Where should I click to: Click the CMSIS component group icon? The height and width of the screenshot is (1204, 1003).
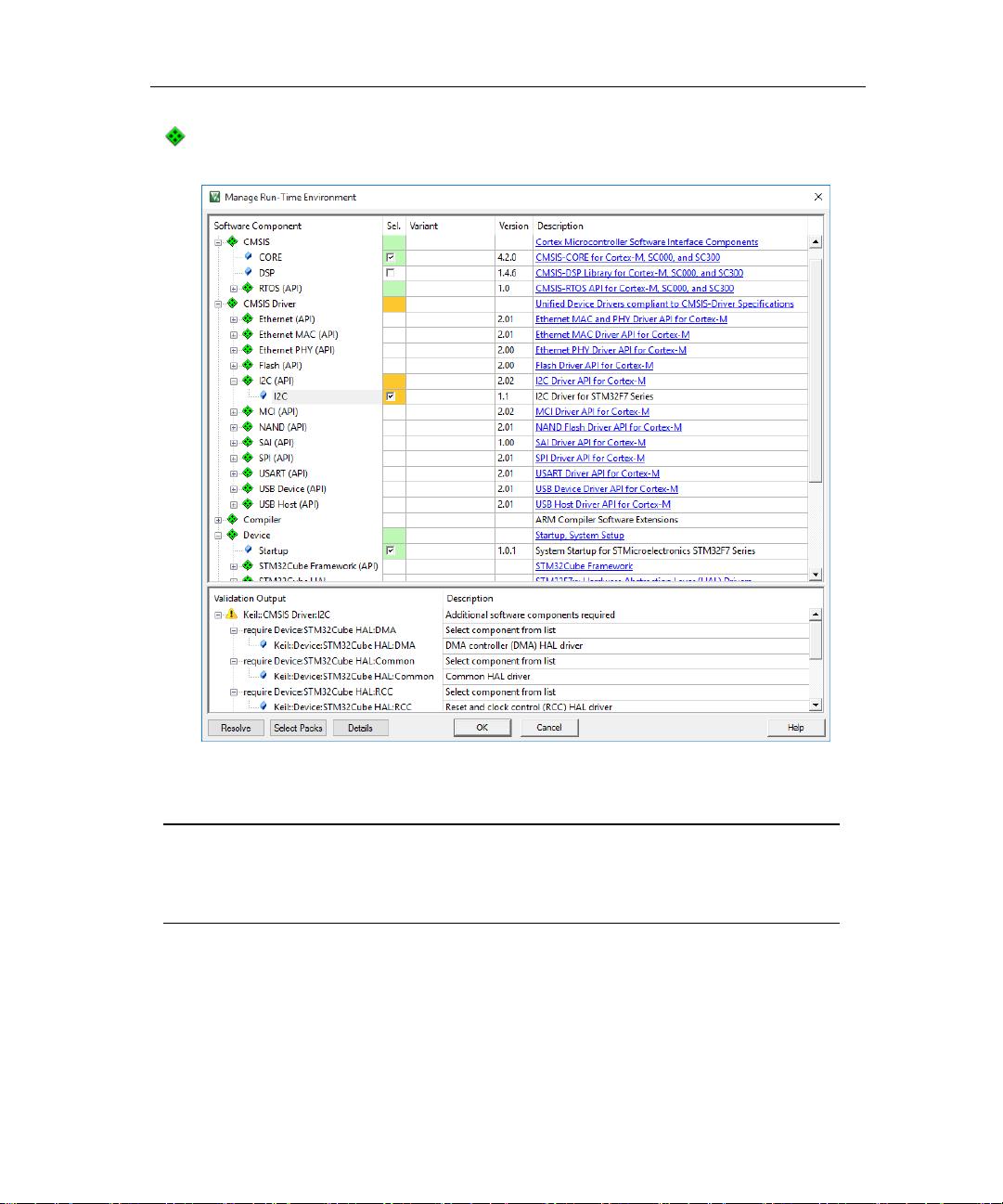pos(233,241)
